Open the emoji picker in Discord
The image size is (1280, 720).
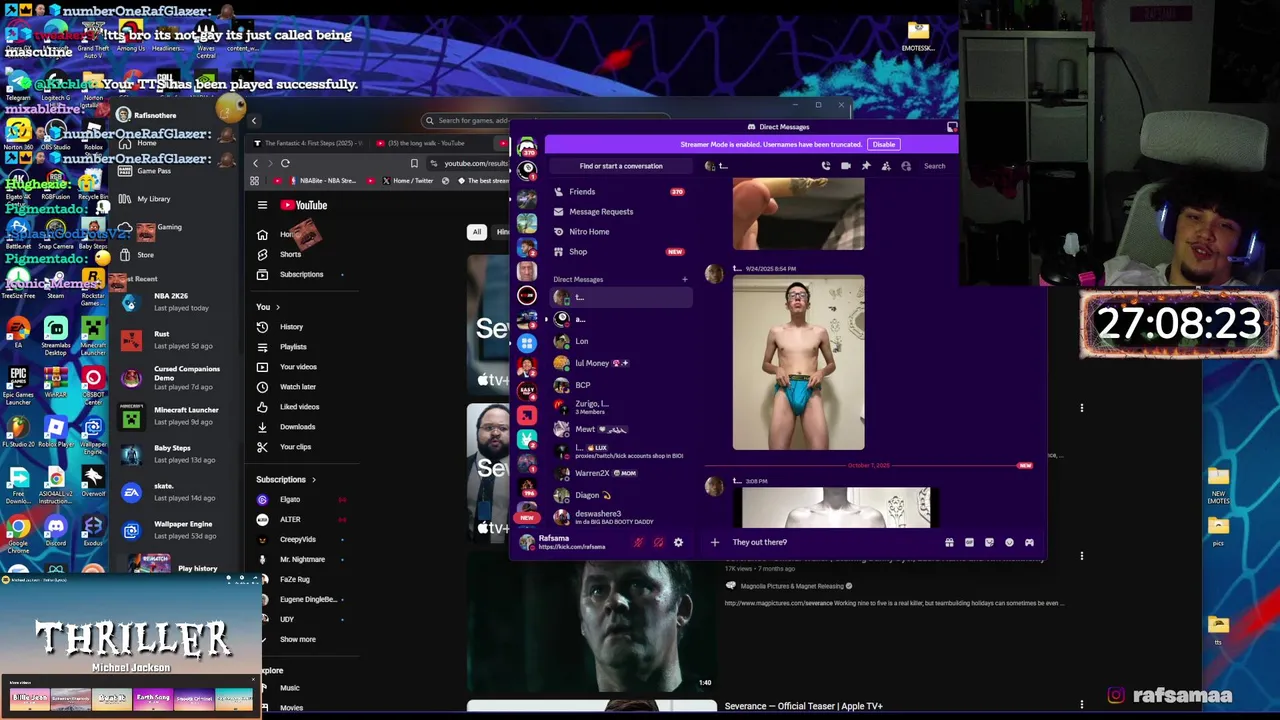(x=1009, y=542)
